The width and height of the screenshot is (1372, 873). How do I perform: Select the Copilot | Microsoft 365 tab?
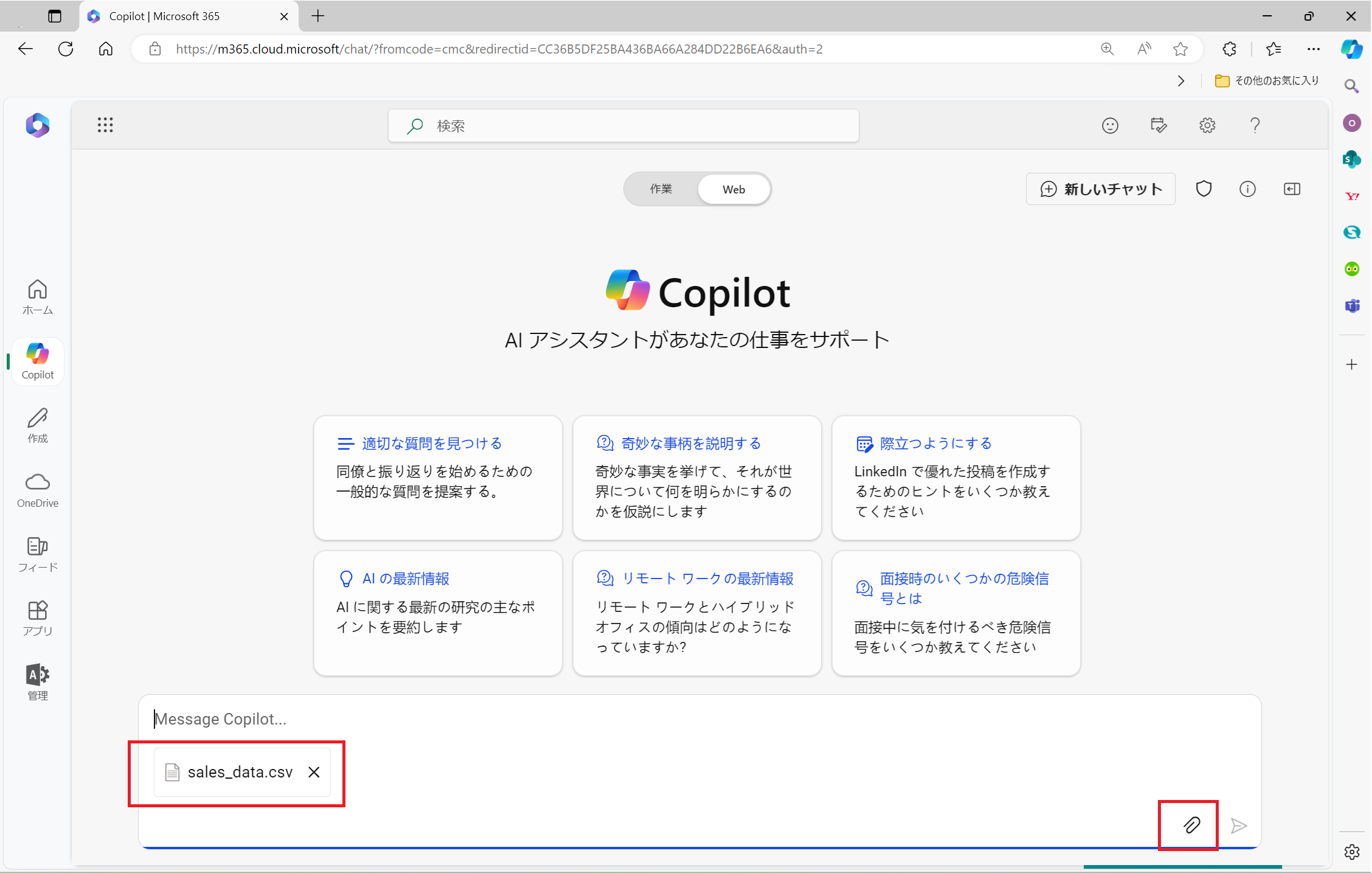[x=189, y=16]
